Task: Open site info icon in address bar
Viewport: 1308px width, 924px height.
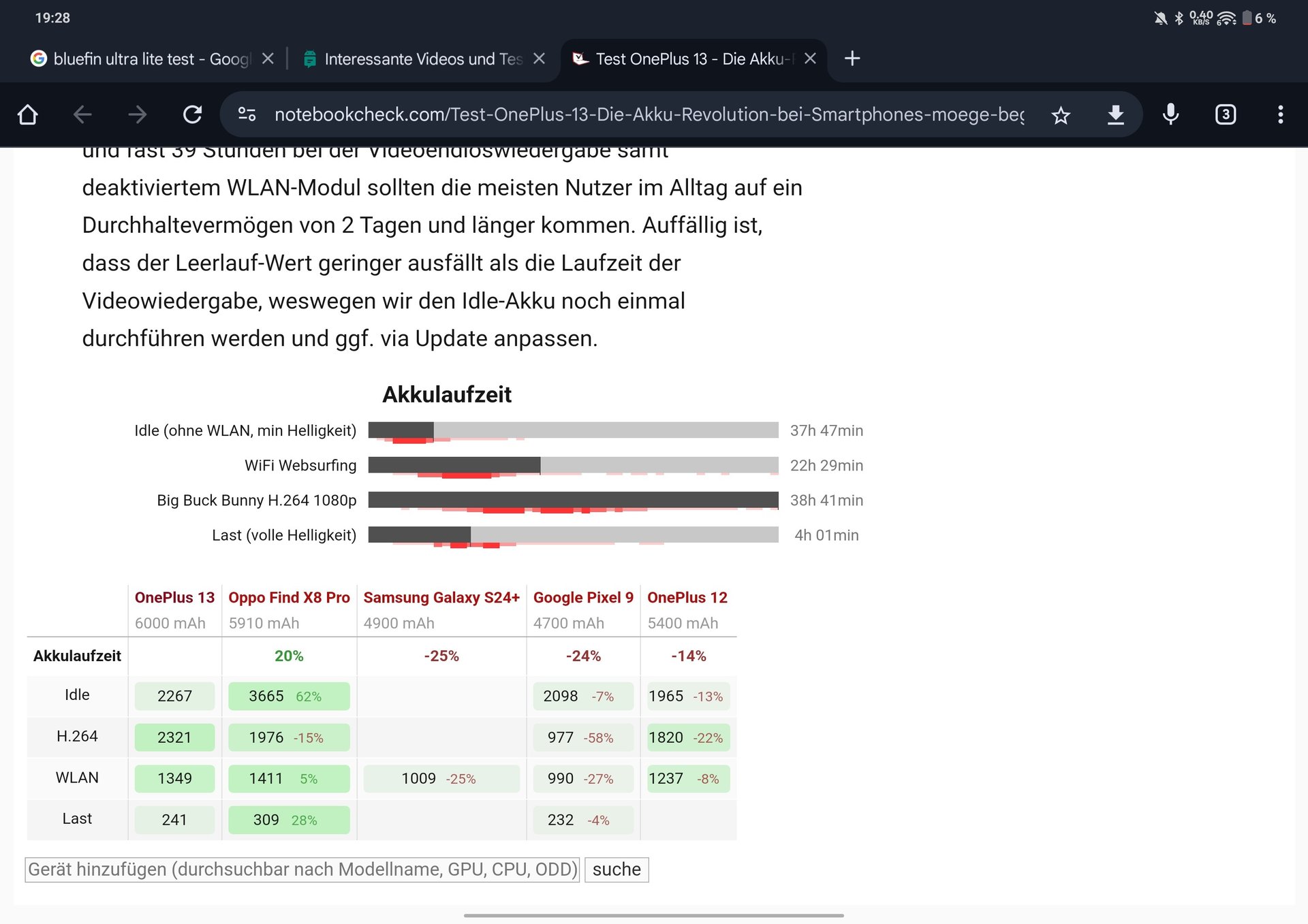Action: coord(247,114)
